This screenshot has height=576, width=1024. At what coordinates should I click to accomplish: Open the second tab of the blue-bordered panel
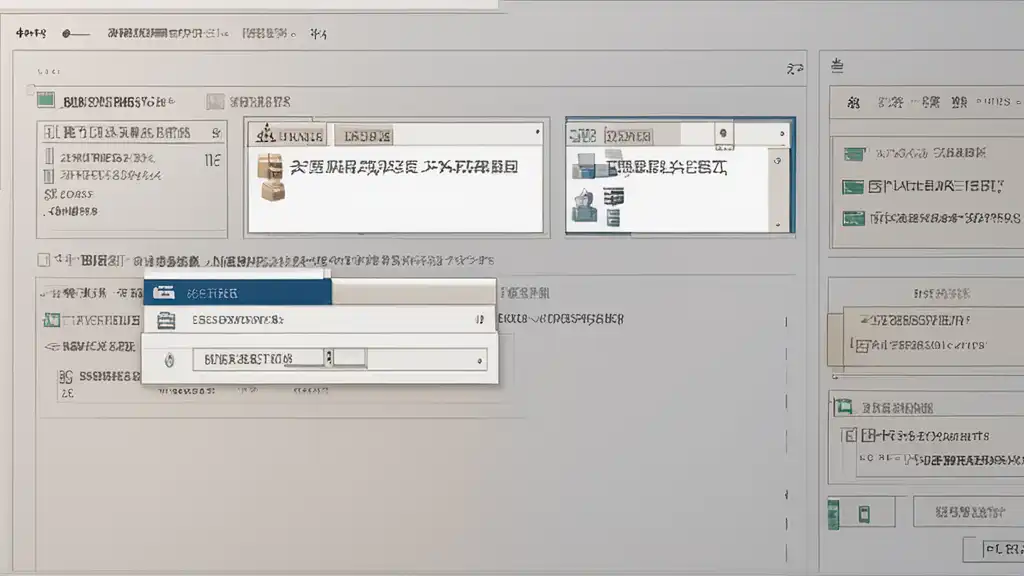click(x=628, y=136)
